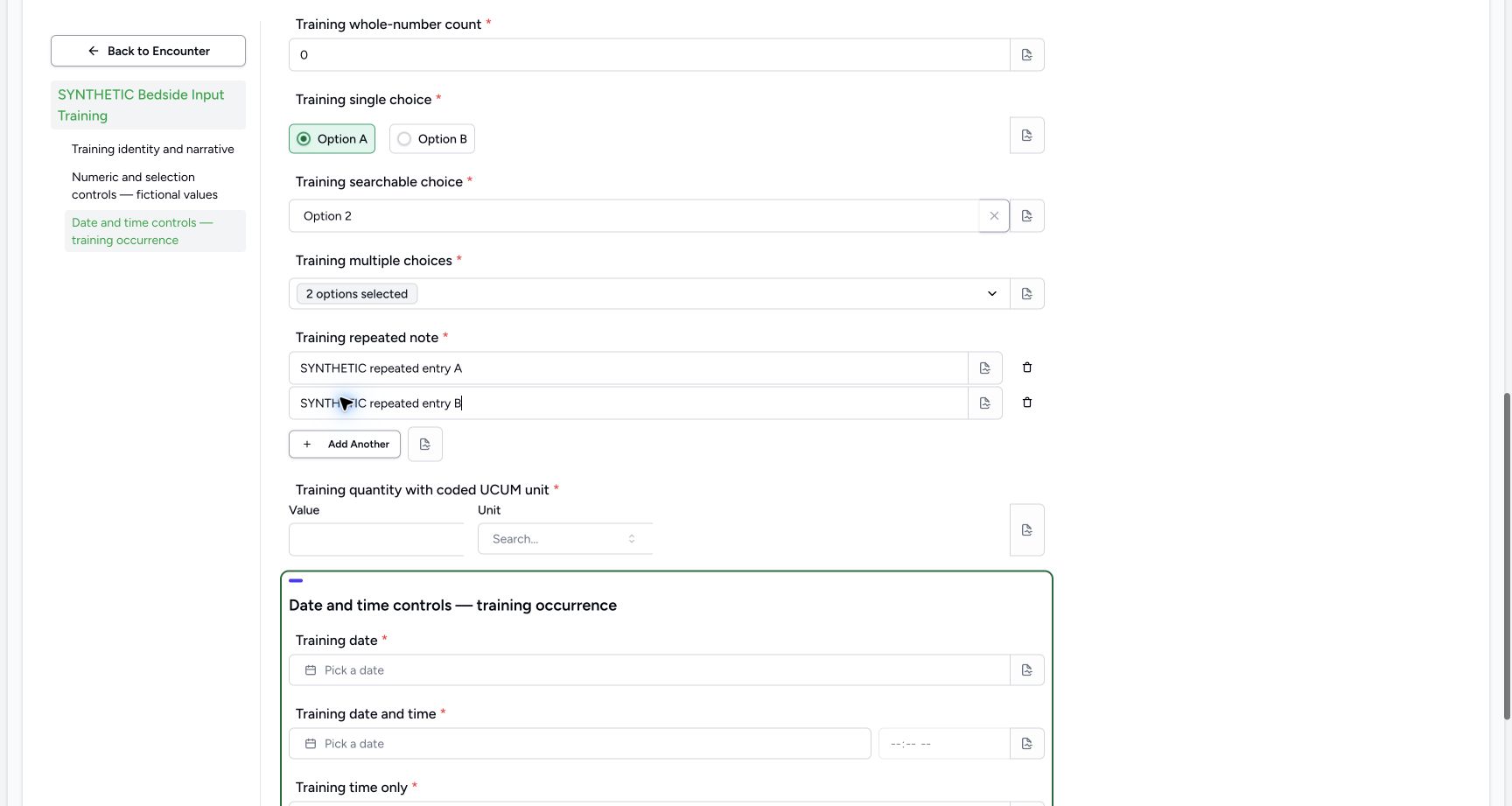Expand the Training multiple choices dropdown
The height and width of the screenshot is (806, 1512).
pyautogui.click(x=992, y=294)
